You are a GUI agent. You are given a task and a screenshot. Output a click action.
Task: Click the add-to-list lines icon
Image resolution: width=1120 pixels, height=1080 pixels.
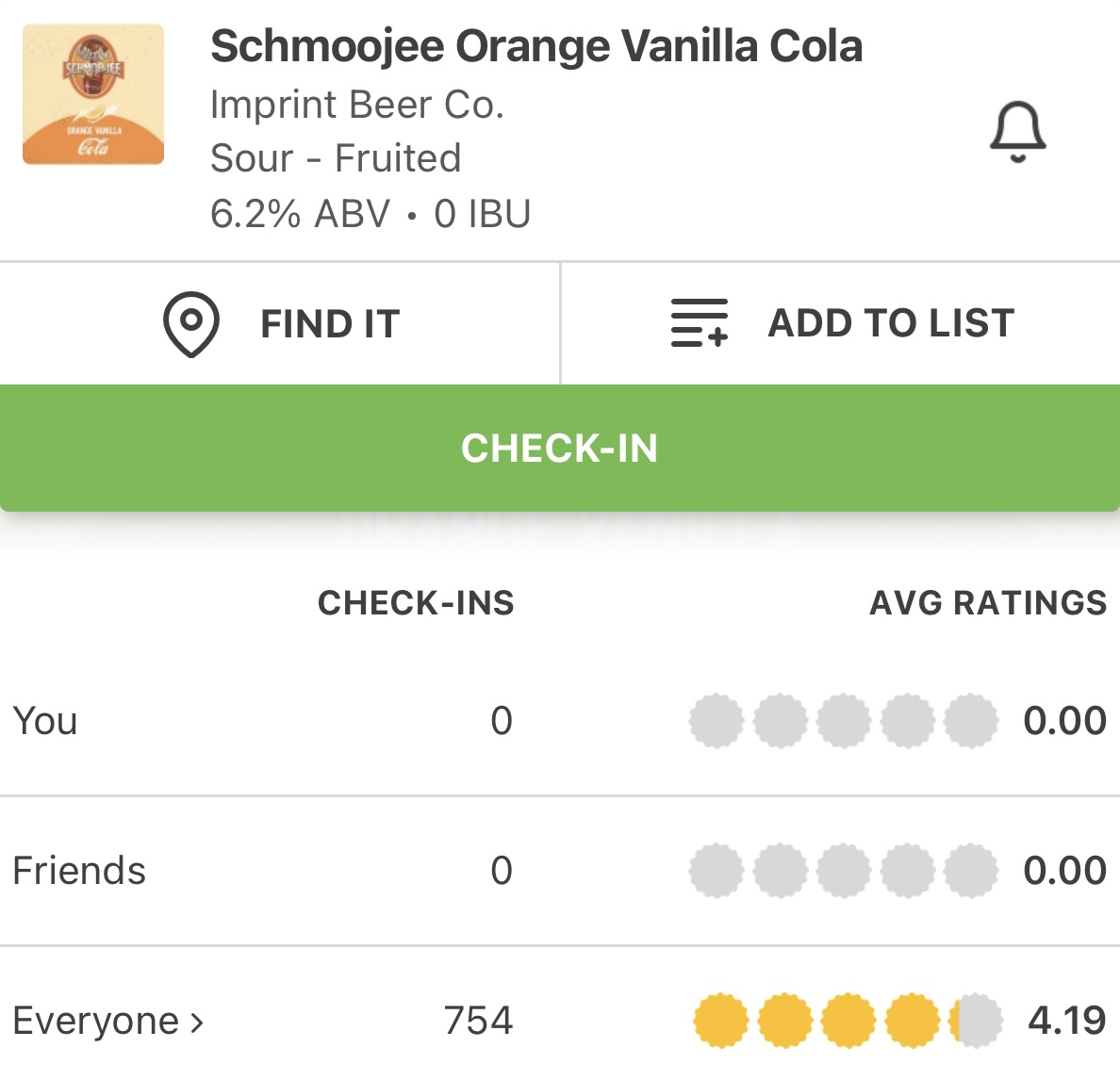699,323
